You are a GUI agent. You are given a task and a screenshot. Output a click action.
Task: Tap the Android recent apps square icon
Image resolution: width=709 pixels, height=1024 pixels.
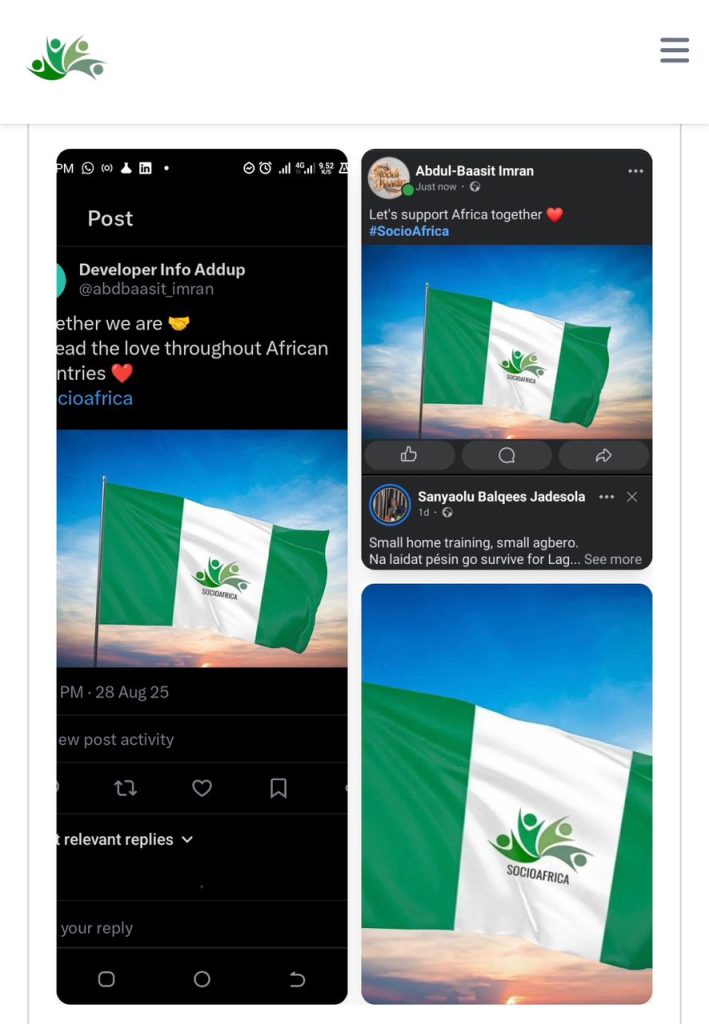(x=107, y=979)
